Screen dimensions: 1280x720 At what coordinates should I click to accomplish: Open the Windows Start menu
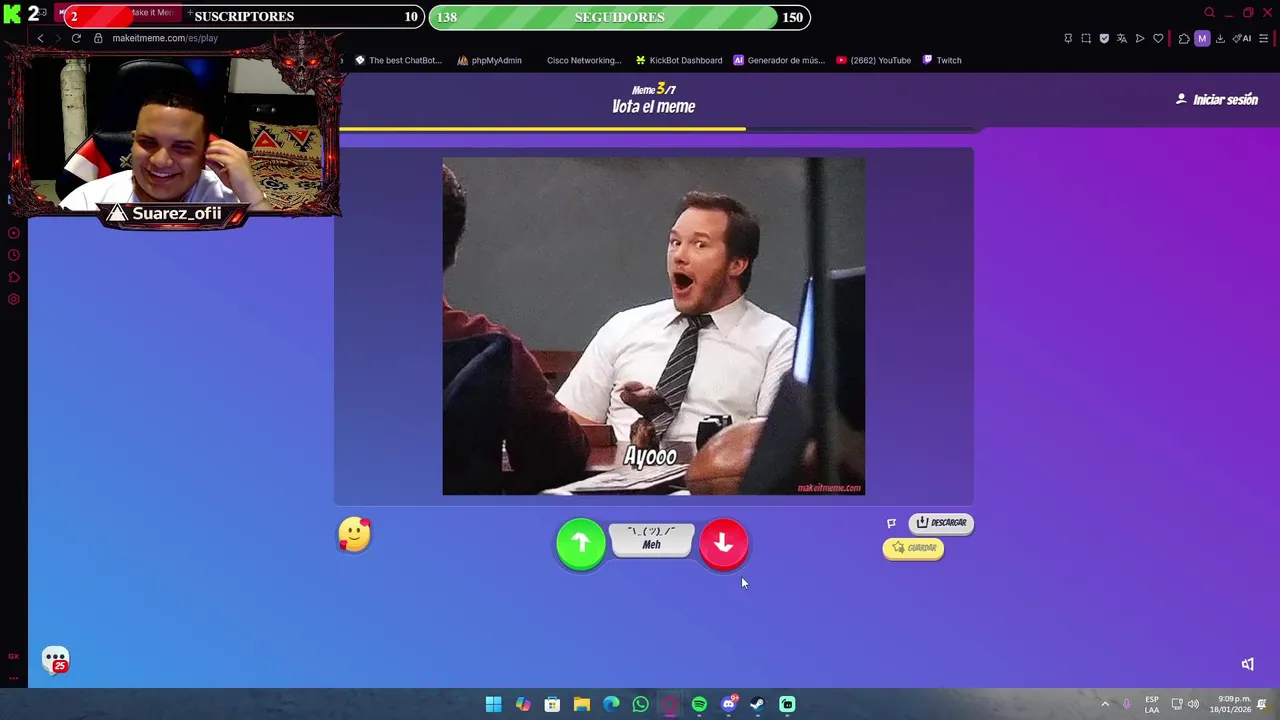pos(493,704)
